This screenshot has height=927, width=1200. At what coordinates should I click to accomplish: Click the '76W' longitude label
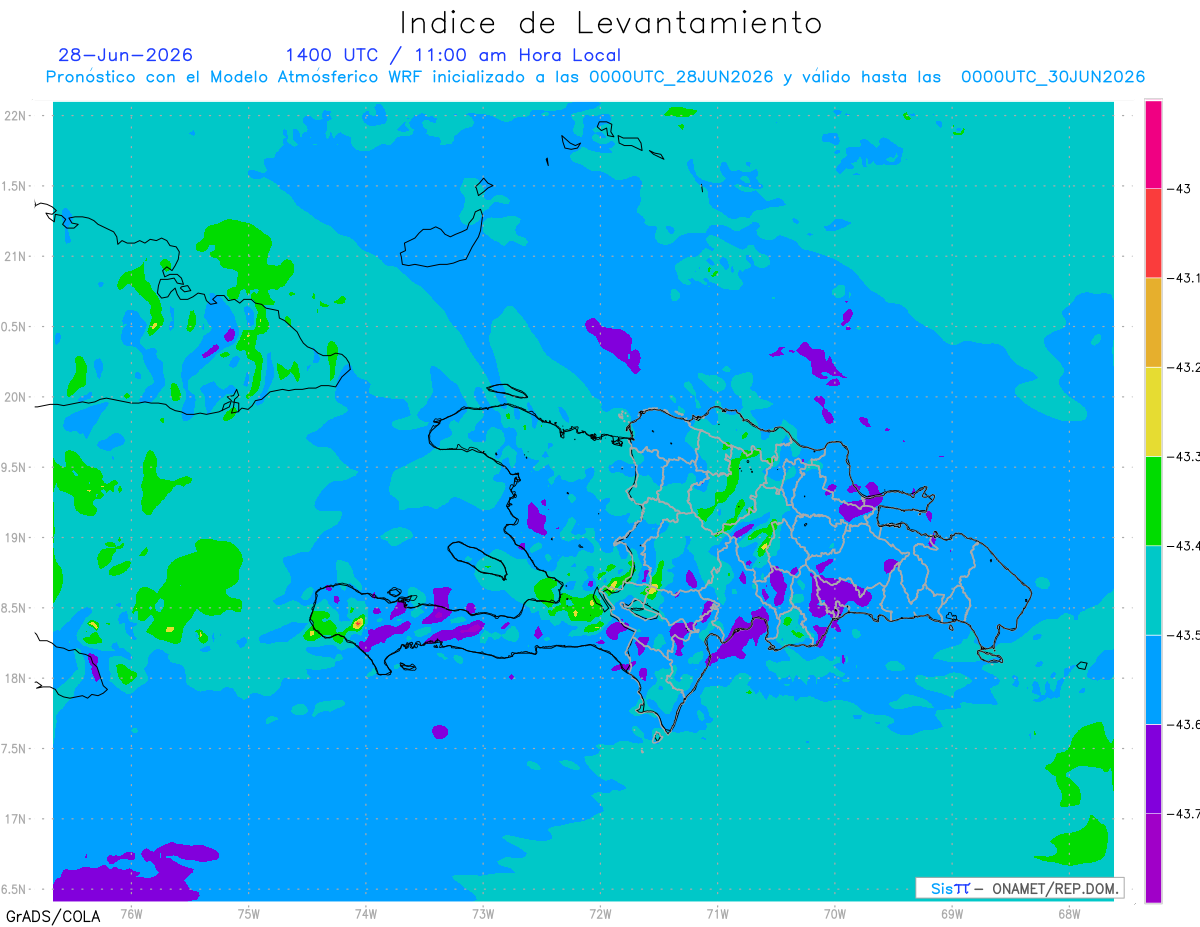tap(131, 913)
